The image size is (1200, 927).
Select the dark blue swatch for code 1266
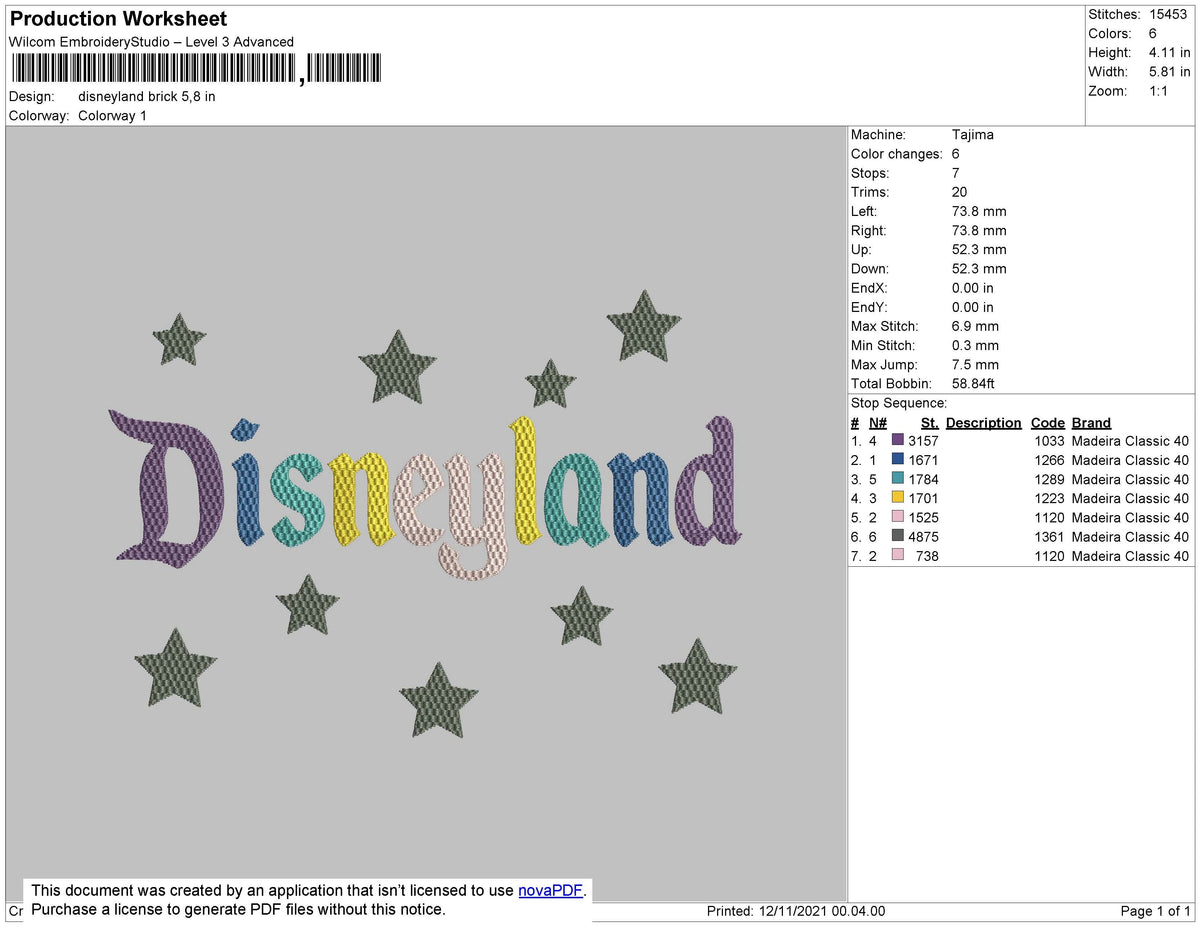898,460
